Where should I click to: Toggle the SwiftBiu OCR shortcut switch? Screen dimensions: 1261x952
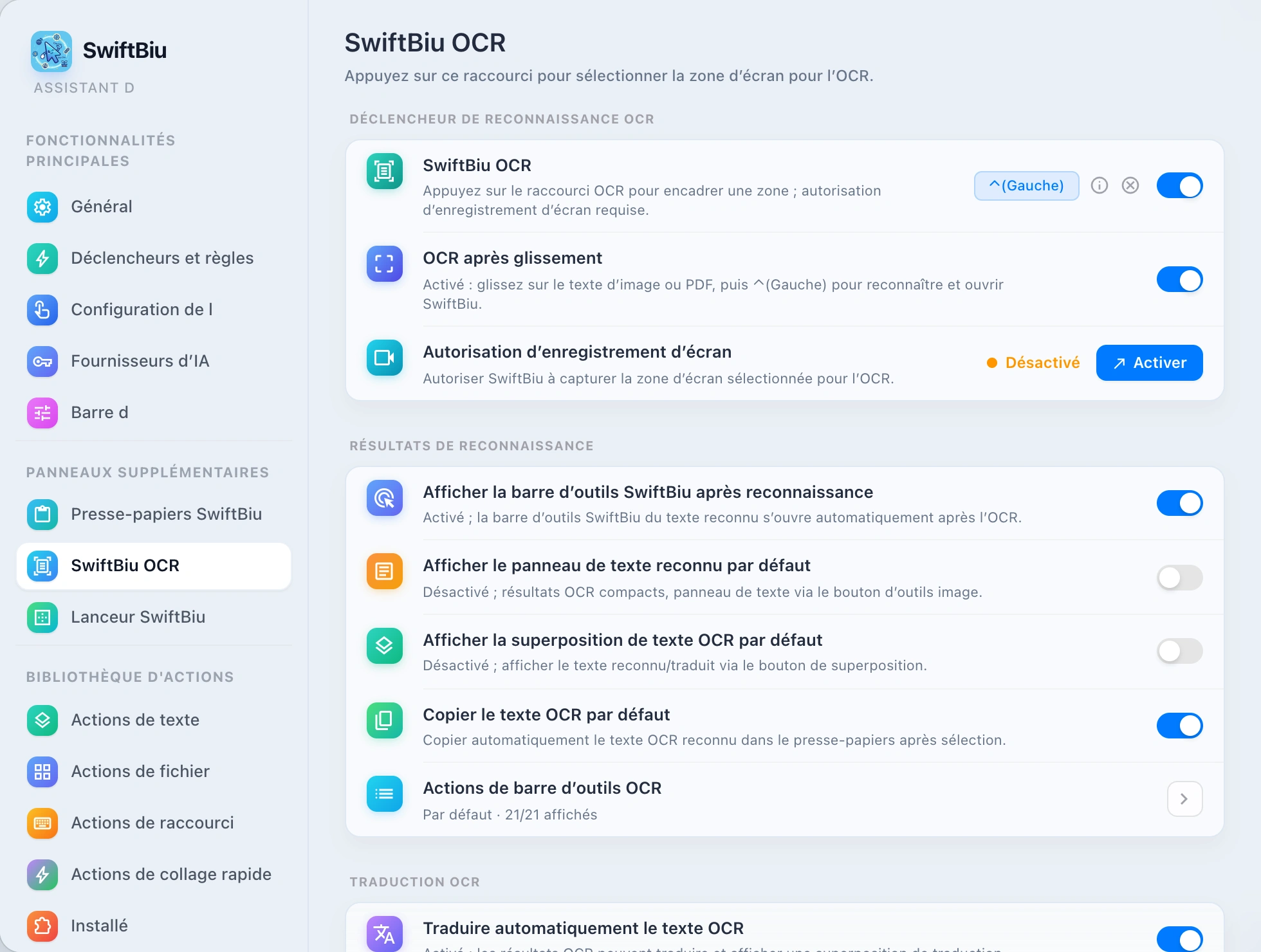click(x=1180, y=186)
